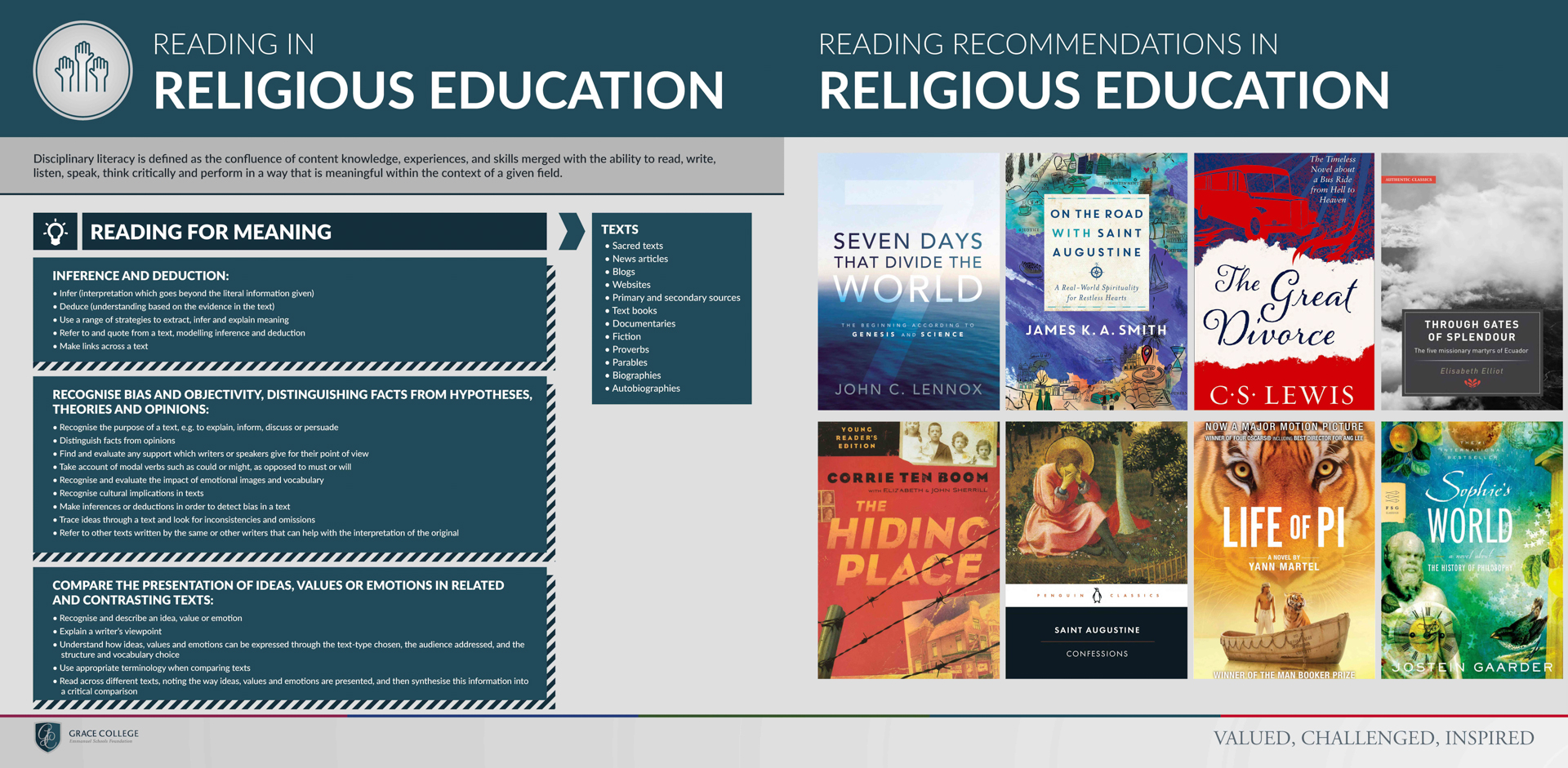Select The Great Divorce book cover
This screenshot has height=768, width=1568.
click(x=1284, y=282)
